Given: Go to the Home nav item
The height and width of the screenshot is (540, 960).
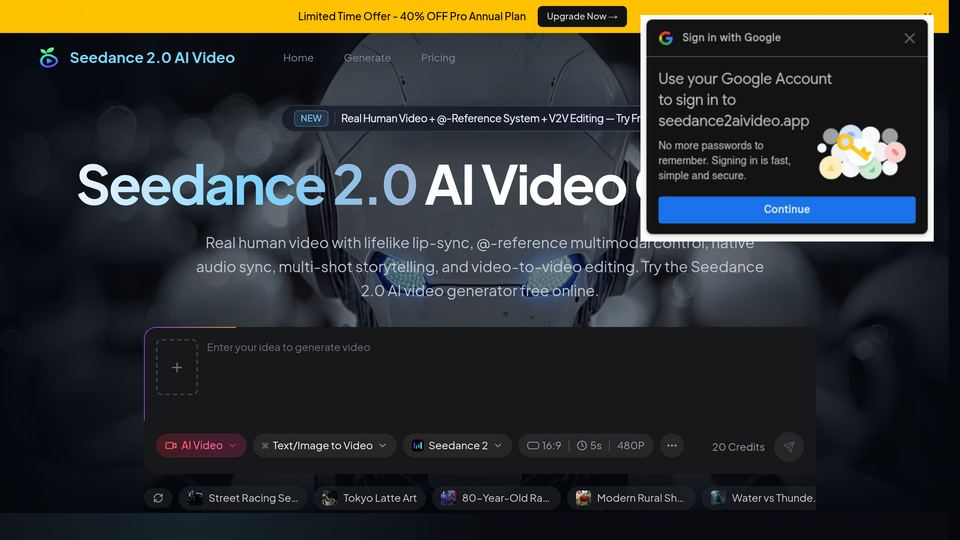Looking at the screenshot, I should (x=298, y=58).
